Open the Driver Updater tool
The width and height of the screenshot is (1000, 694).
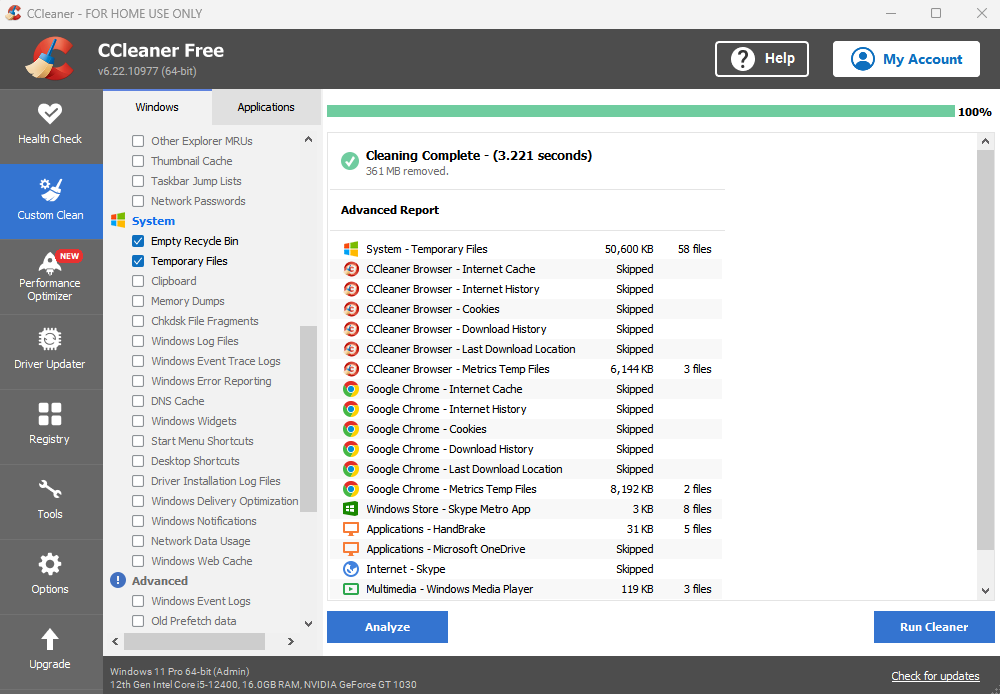pos(50,340)
